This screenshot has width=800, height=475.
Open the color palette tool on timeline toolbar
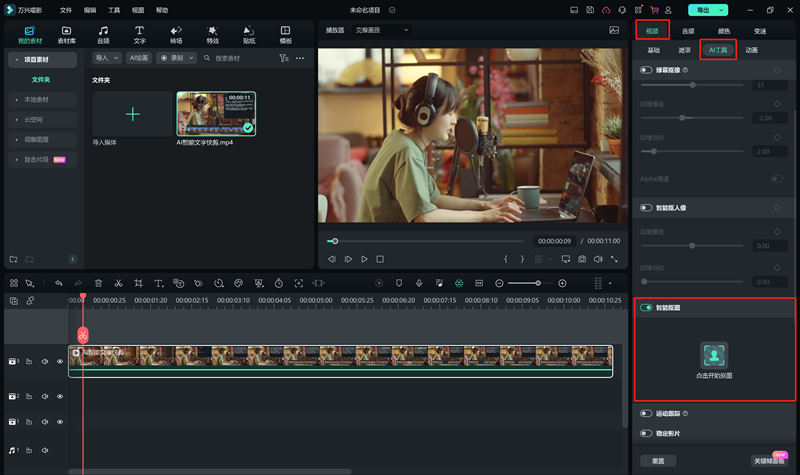(238, 283)
